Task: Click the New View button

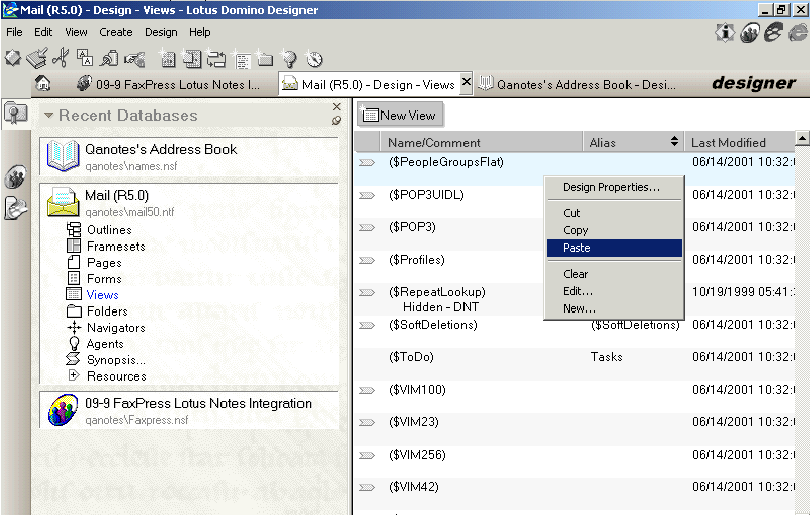Action: click(400, 115)
